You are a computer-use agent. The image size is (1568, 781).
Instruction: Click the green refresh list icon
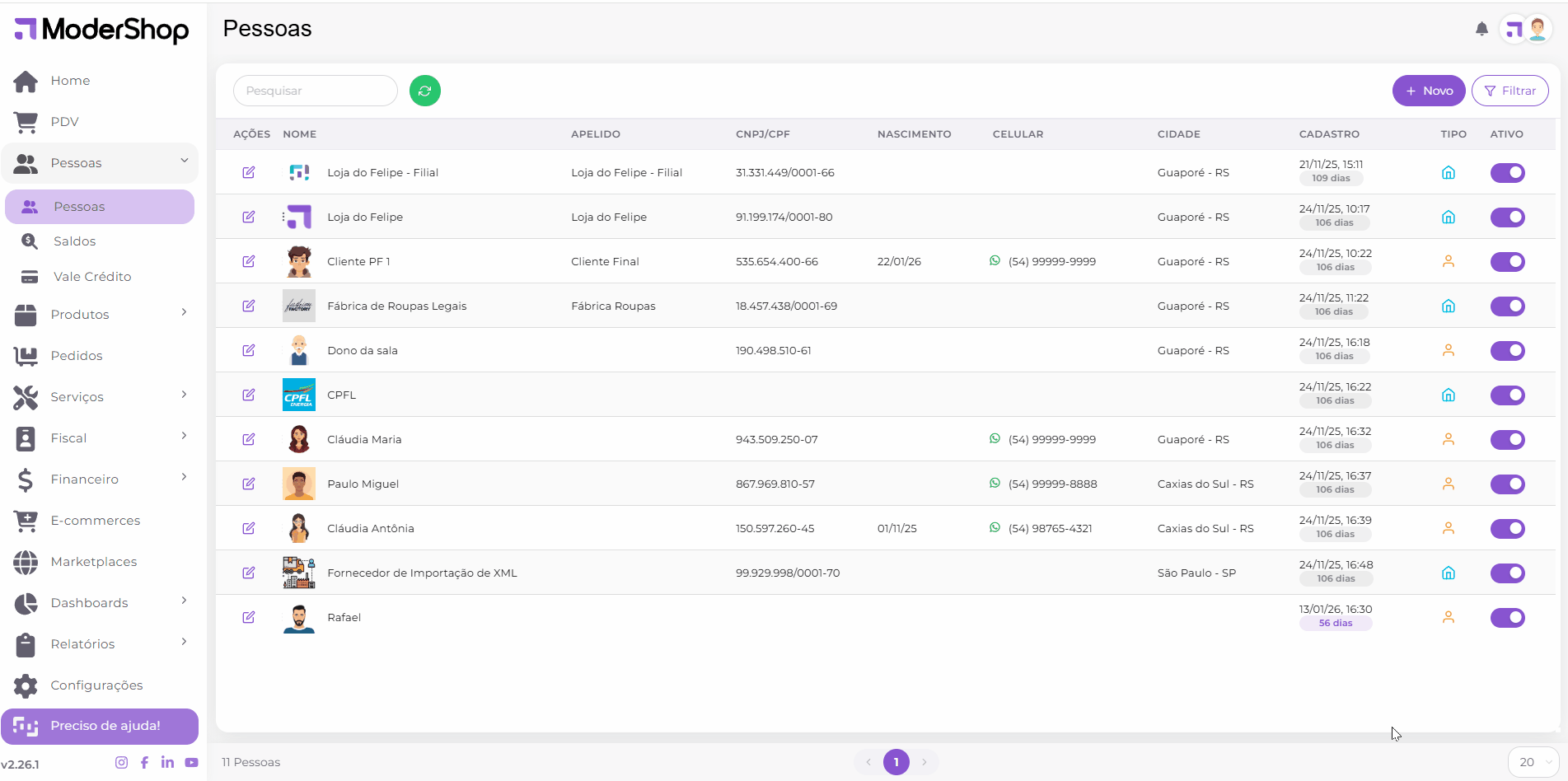pos(425,91)
